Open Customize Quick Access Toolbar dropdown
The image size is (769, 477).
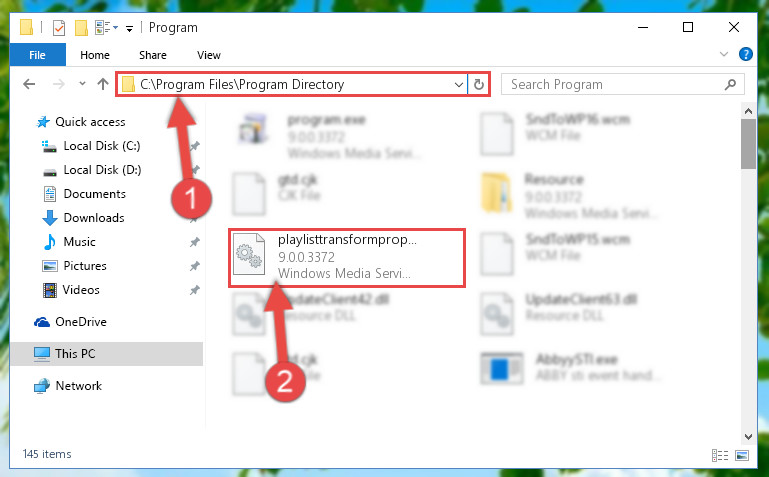click(x=129, y=28)
